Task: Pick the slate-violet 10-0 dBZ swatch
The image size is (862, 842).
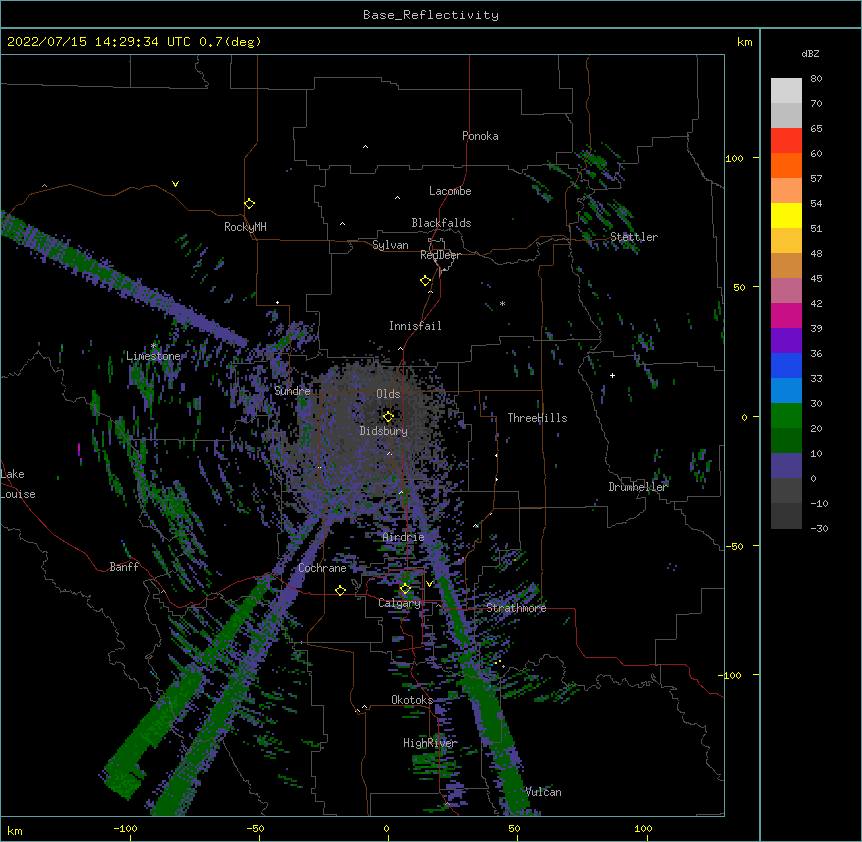Action: pos(786,466)
